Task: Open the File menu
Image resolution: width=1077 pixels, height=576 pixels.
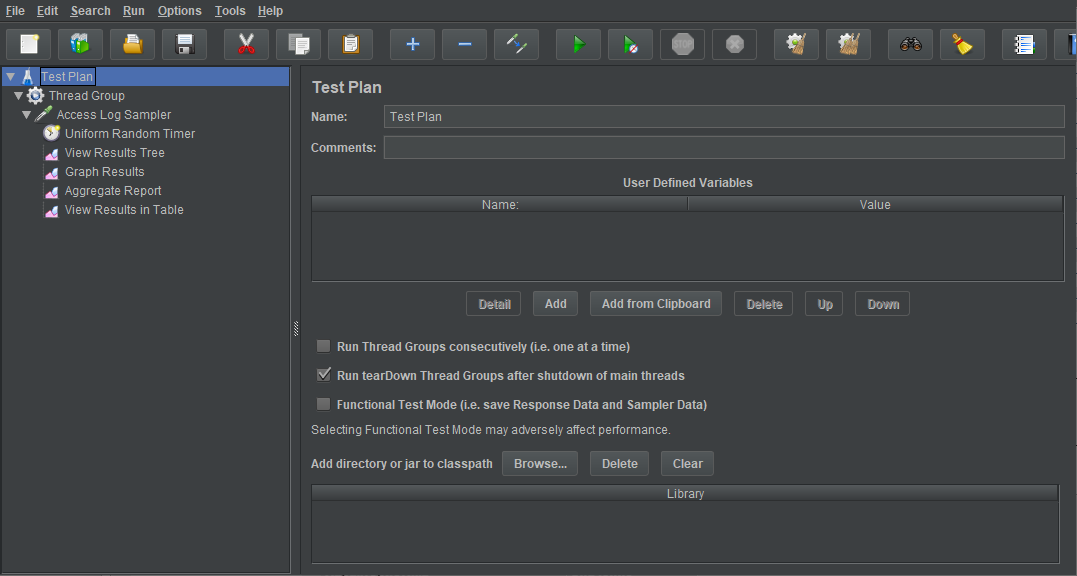Action: click(15, 11)
